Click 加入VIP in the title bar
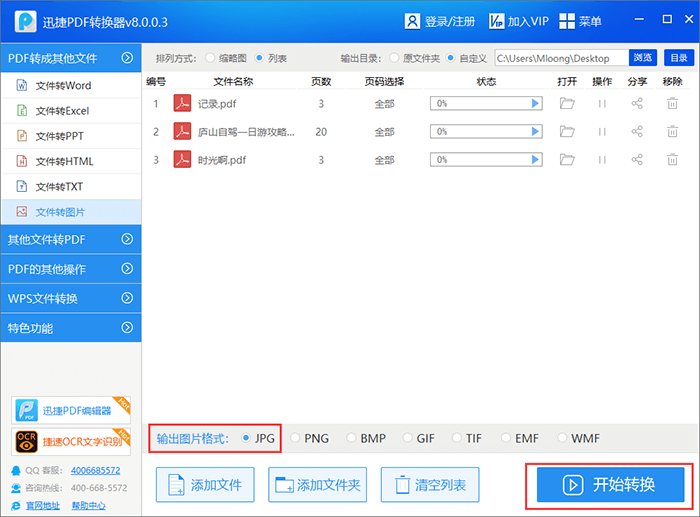 (518, 21)
